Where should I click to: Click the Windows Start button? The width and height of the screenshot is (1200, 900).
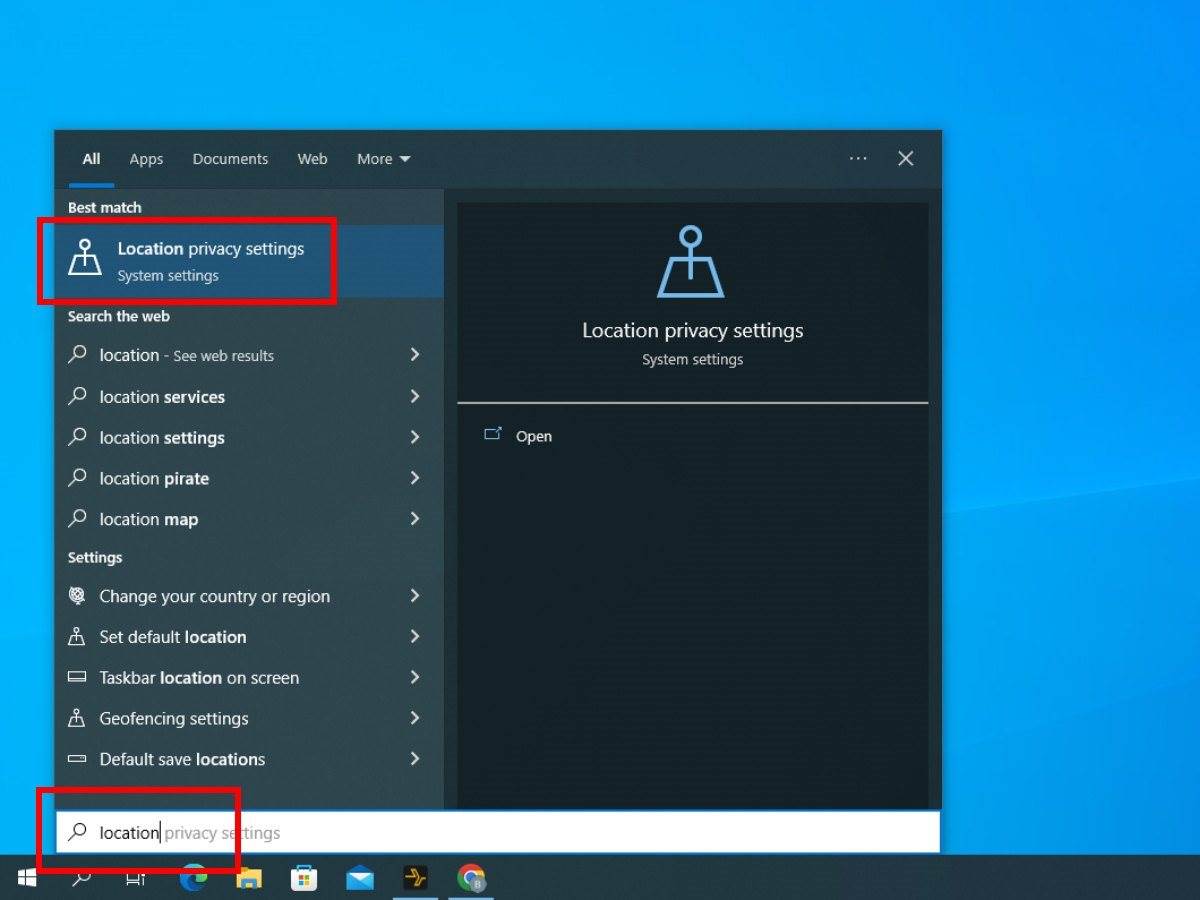pos(27,878)
